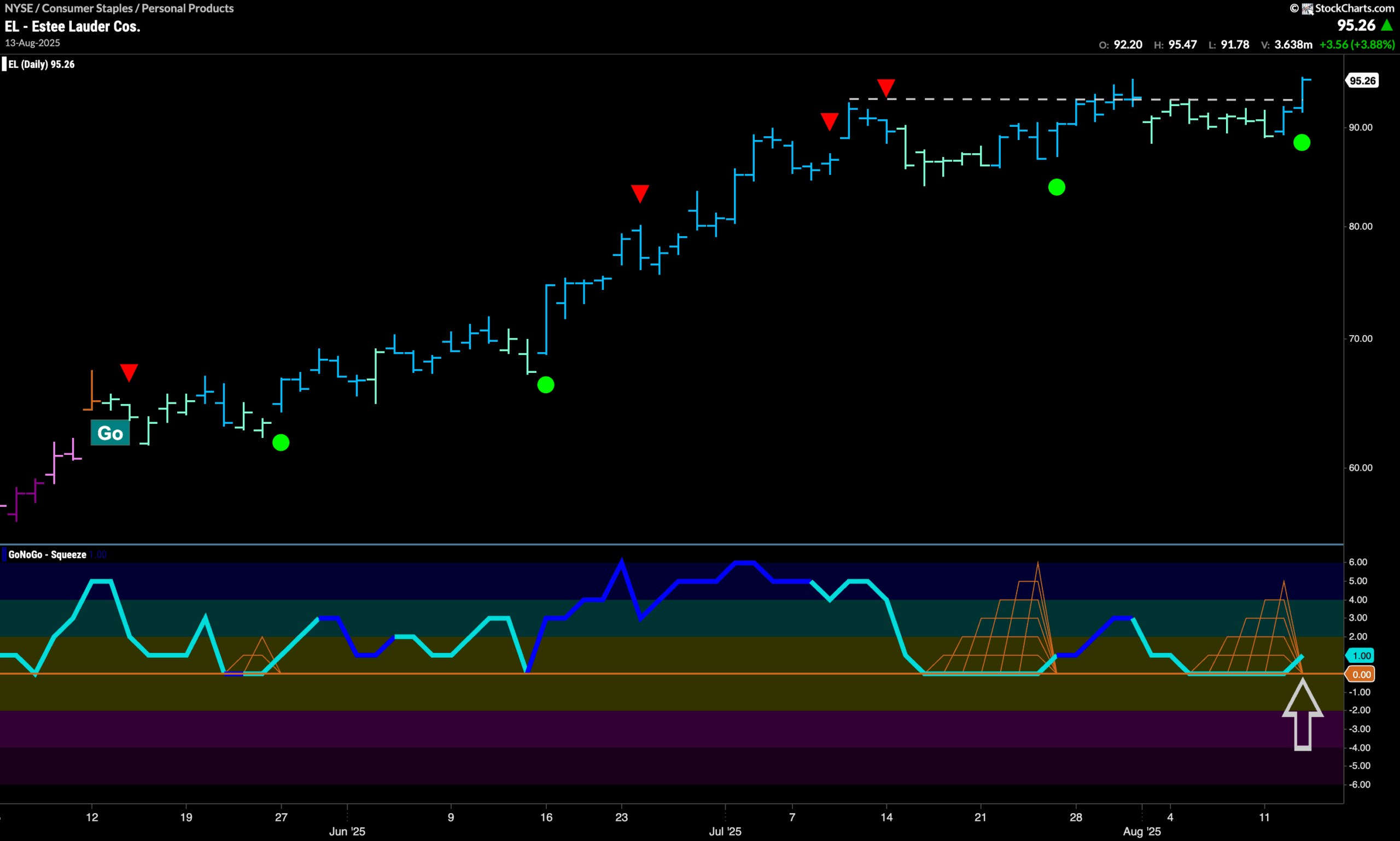Screen dimensions: 1400x841
Task: Expand the EL (Daily) 95.26 chart legend
Action: [x=40, y=64]
